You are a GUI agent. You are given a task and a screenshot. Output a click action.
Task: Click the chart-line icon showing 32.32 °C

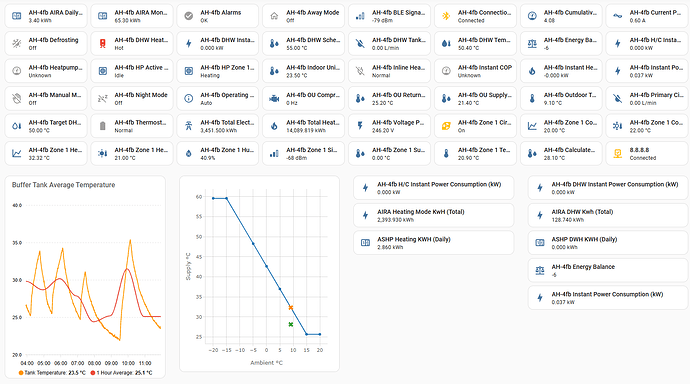point(17,153)
